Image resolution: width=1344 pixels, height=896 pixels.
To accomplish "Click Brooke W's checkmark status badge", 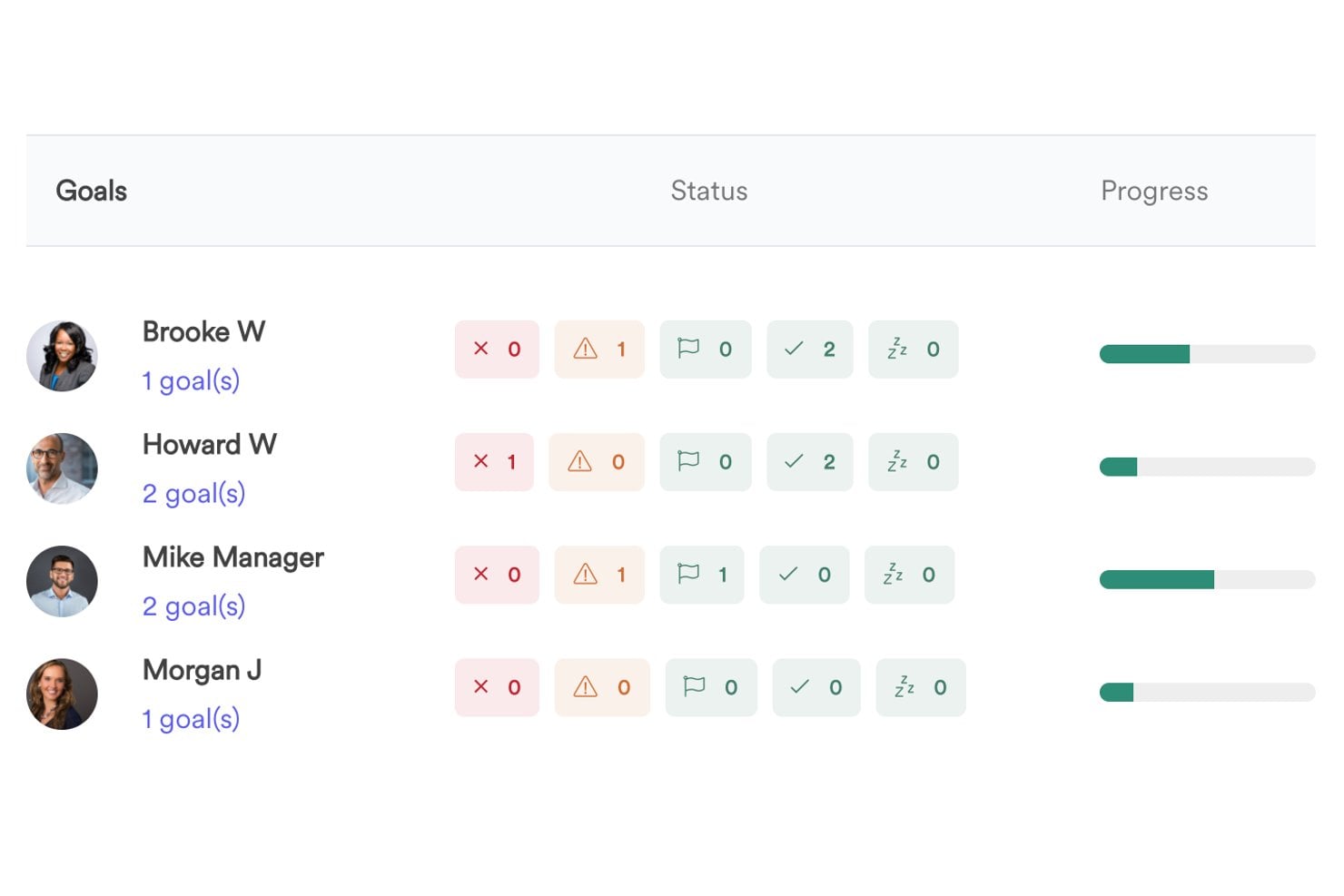I will pyautogui.click(x=810, y=350).
